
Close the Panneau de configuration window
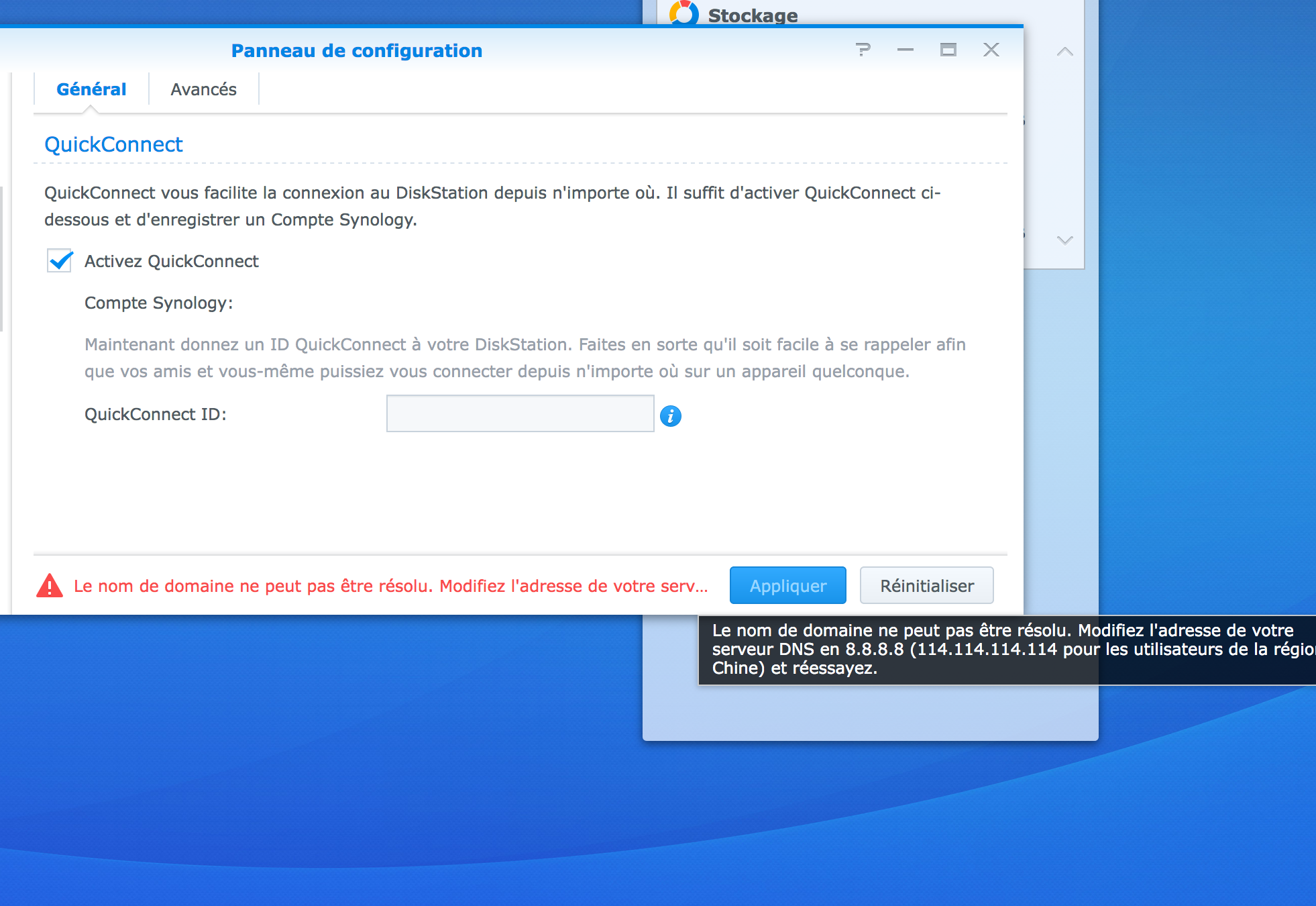pyautogui.click(x=991, y=50)
